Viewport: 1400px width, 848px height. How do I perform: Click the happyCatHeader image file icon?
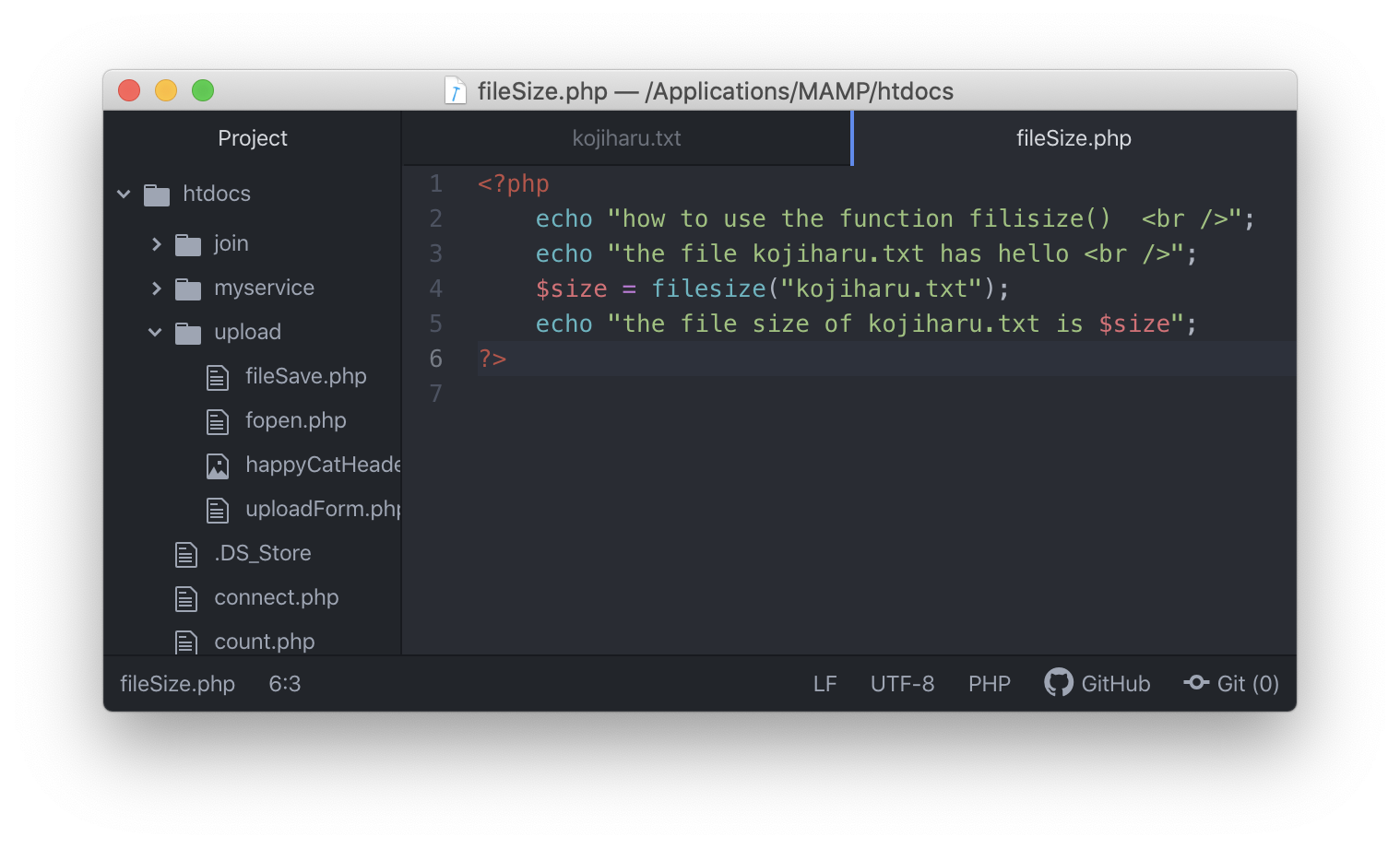[x=218, y=465]
